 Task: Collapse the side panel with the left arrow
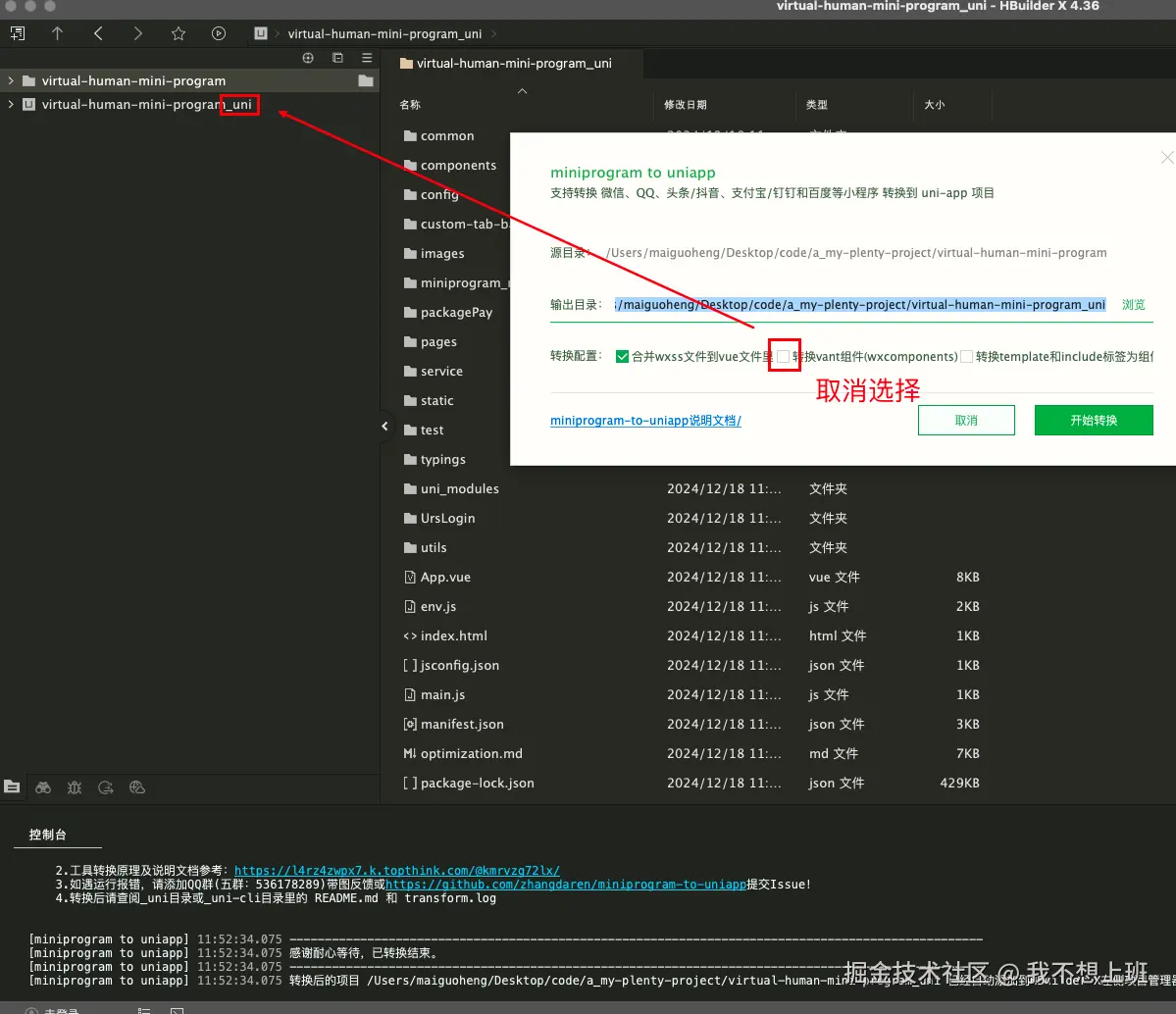pyautogui.click(x=384, y=426)
